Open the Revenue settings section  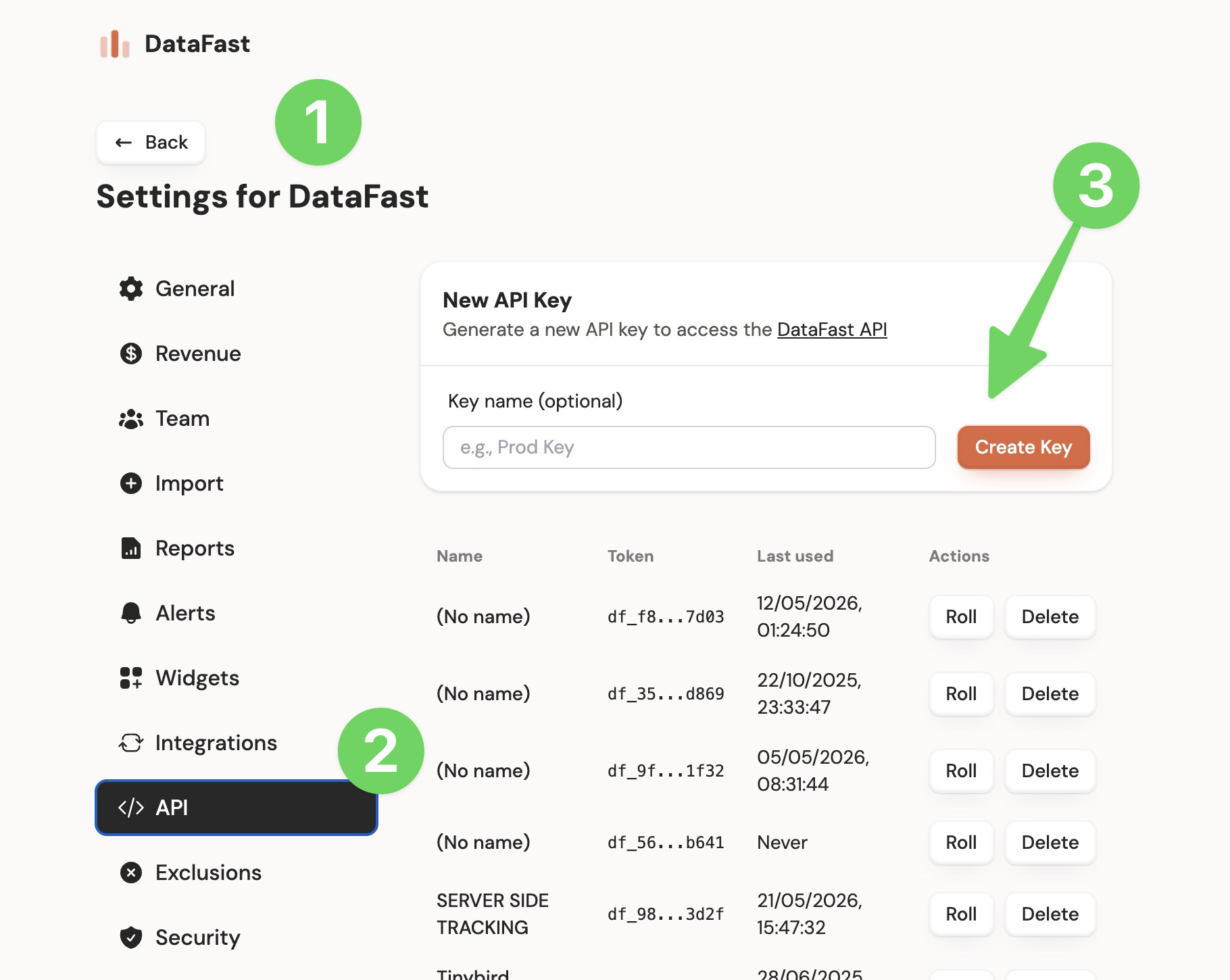pyautogui.click(x=237, y=353)
